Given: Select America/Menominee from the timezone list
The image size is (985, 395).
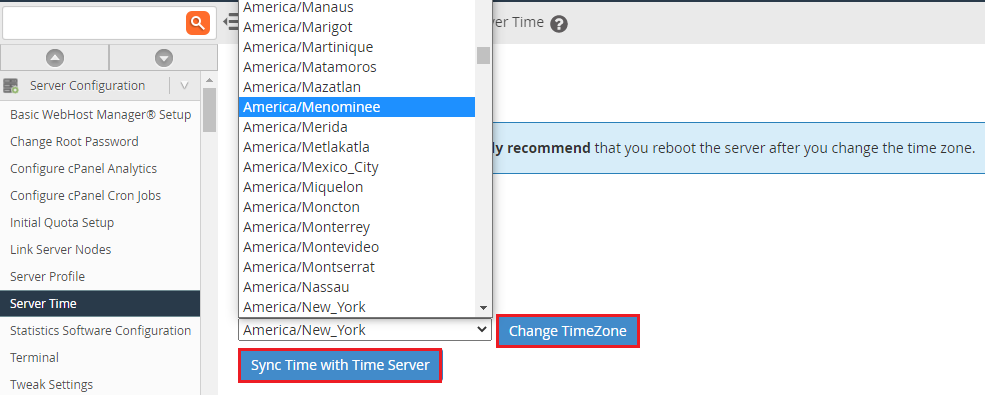Looking at the screenshot, I should (357, 107).
